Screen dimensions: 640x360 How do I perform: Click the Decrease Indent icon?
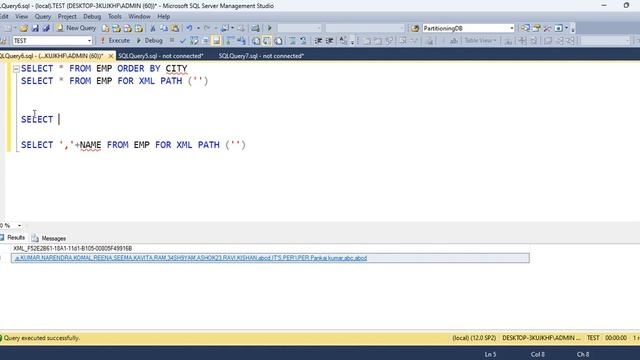click(x=318, y=41)
